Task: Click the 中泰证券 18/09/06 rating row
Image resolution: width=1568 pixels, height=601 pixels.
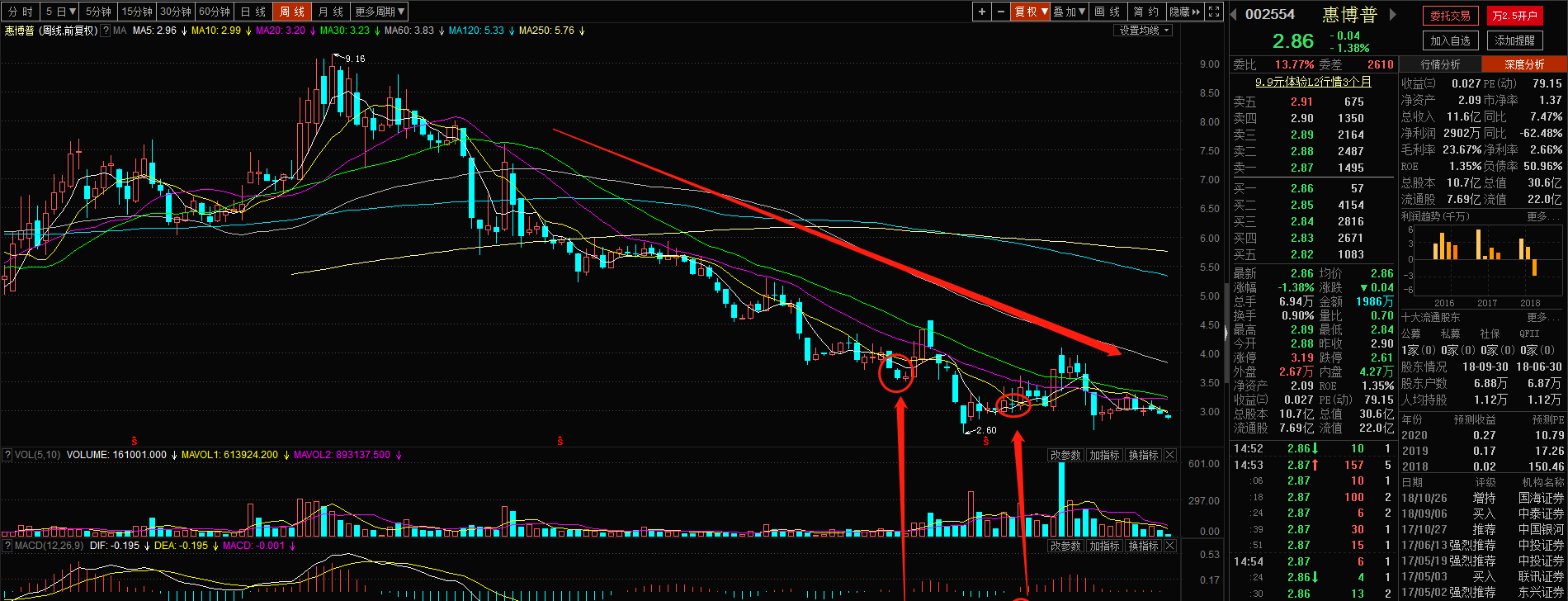Action: point(1482,513)
